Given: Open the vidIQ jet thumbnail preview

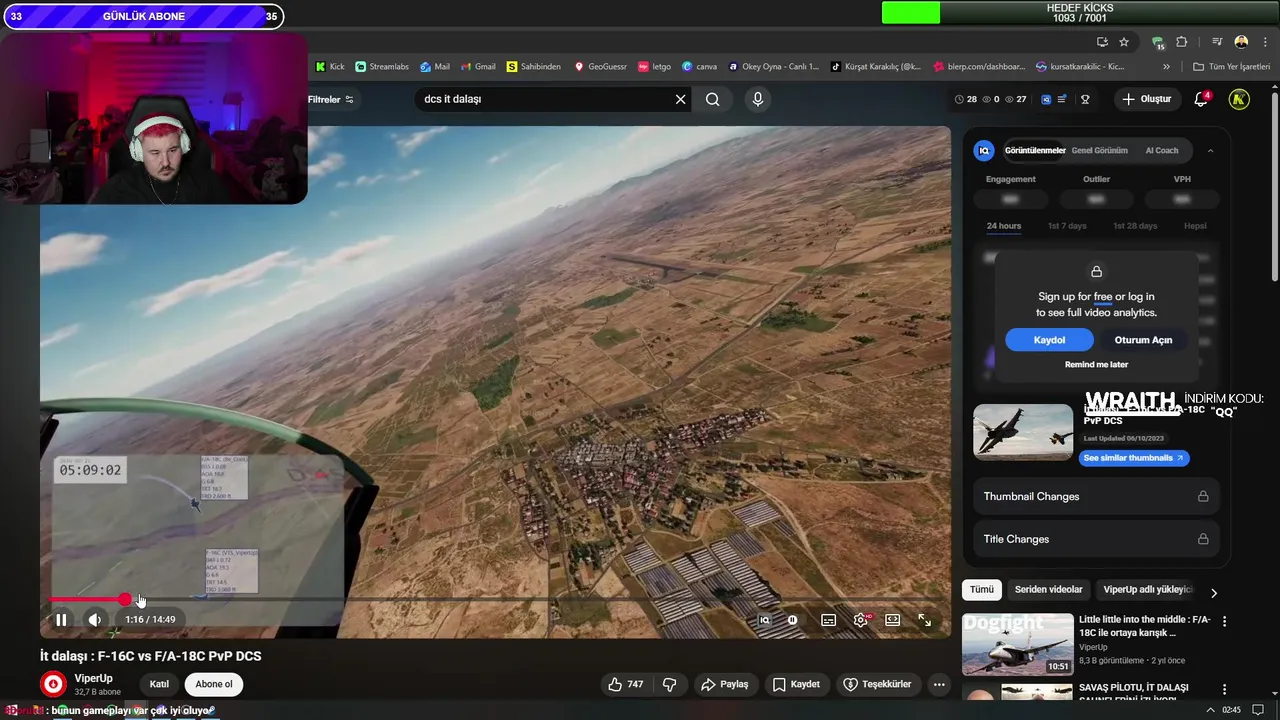Looking at the screenshot, I should click(1023, 432).
